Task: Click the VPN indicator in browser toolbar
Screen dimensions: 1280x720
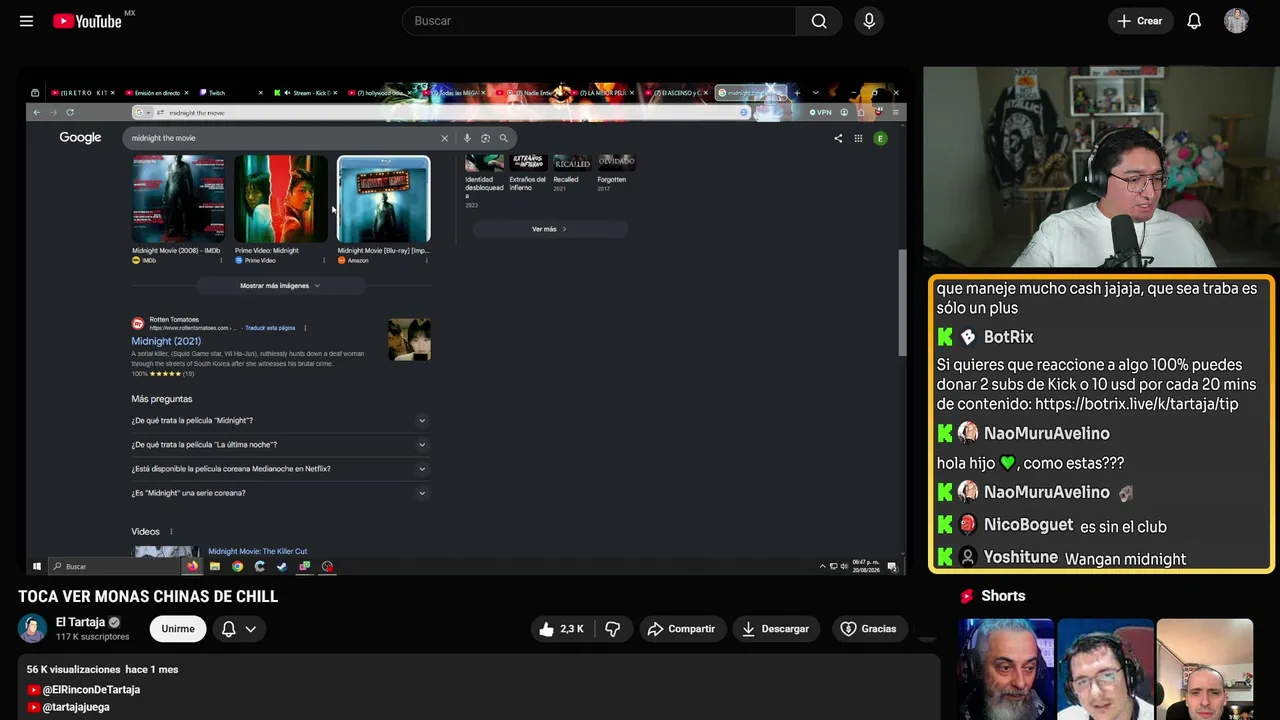Action: tap(821, 113)
